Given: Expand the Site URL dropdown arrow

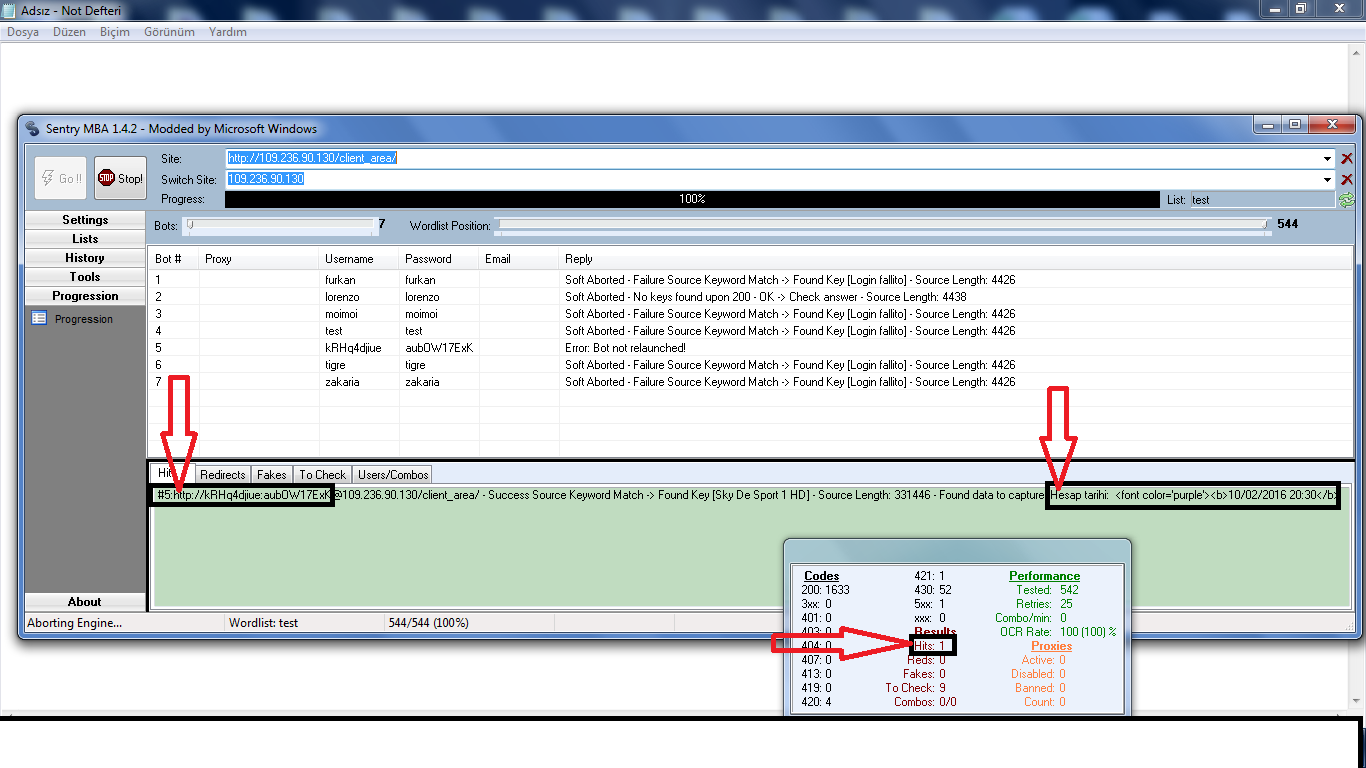Looking at the screenshot, I should tap(1328, 159).
